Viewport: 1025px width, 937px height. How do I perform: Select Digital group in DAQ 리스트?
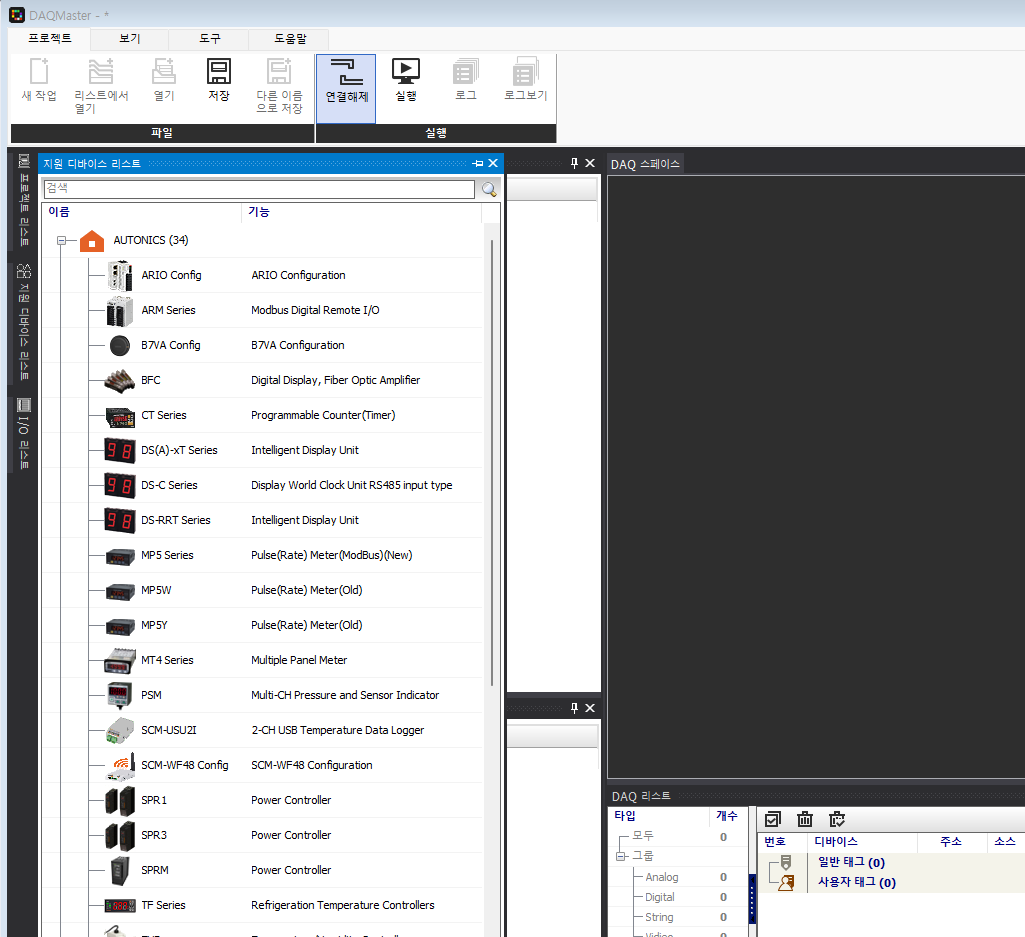[x=660, y=898]
